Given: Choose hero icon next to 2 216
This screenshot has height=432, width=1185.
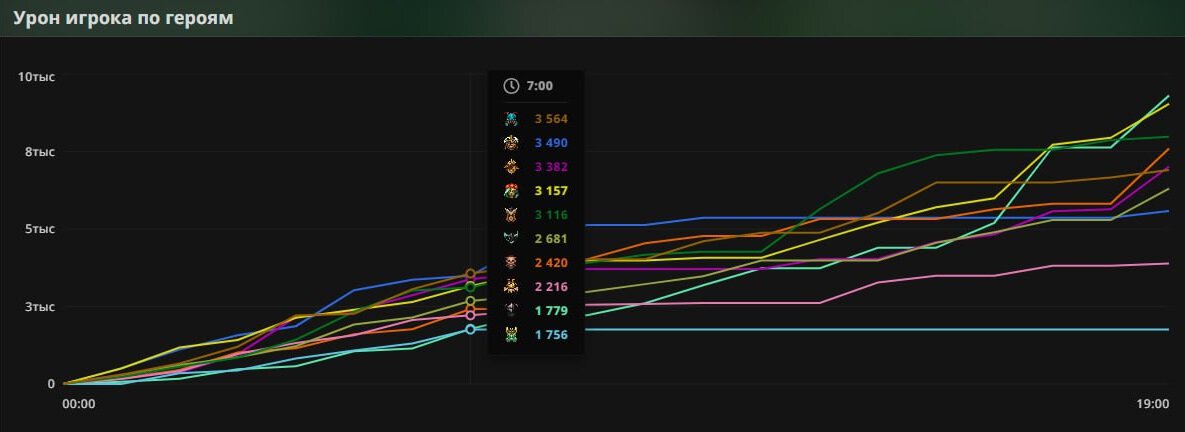Looking at the screenshot, I should click(x=512, y=287).
